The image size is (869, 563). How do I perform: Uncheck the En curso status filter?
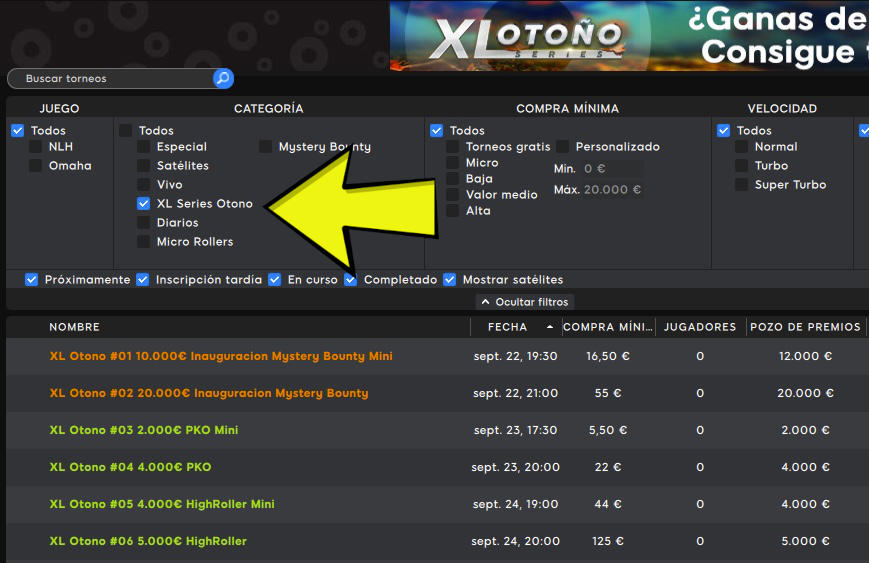(x=274, y=280)
